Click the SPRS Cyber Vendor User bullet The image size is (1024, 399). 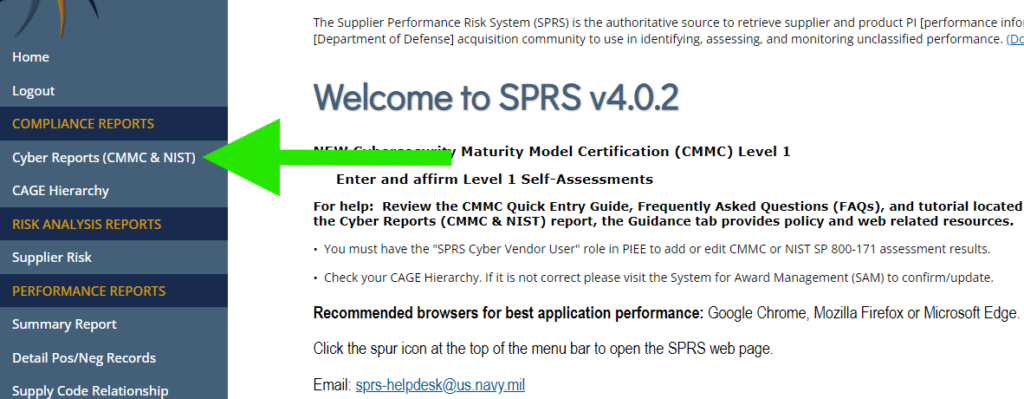coord(657,249)
